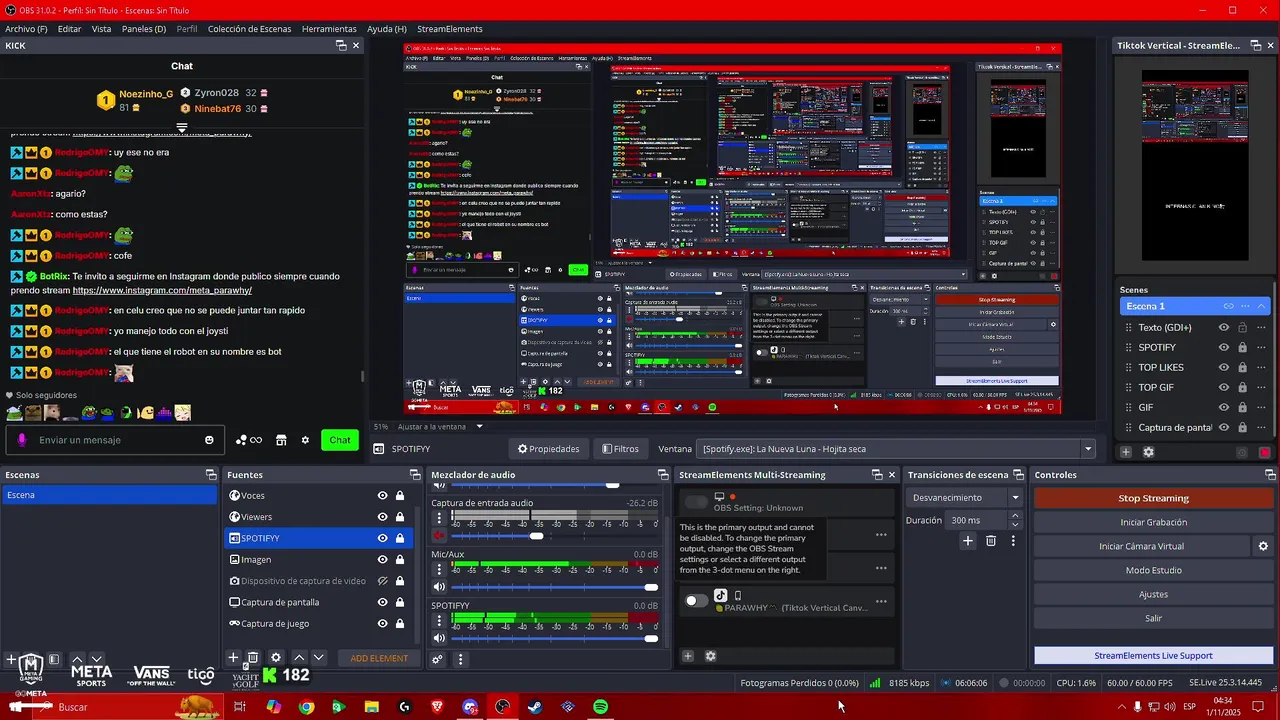The image size is (1280, 720).
Task: Delete selected source with trash icon in Fuentes
Action: [253, 657]
